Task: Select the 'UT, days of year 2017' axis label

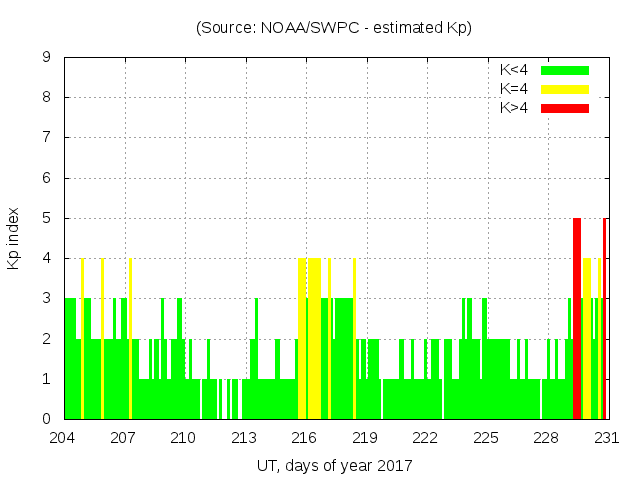Action: point(334,465)
